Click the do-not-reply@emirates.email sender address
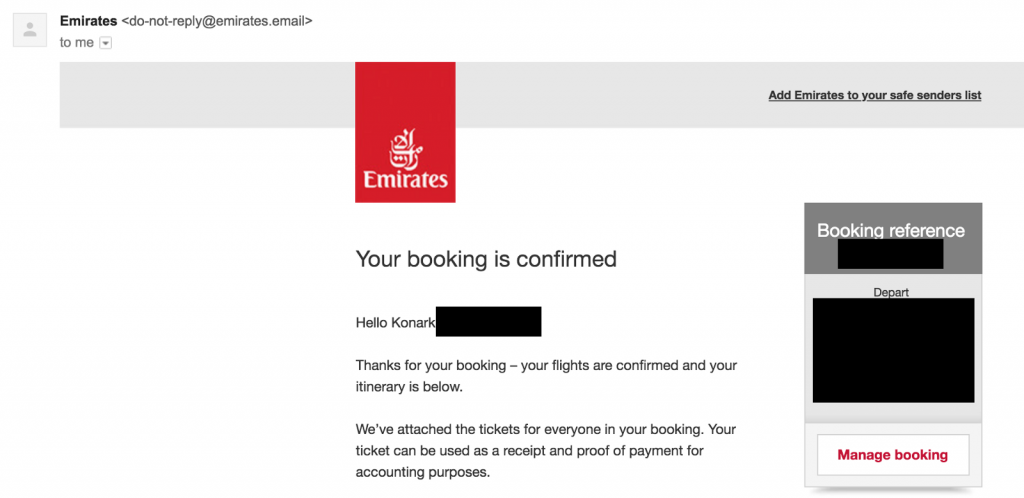Screen dimensions: 1024x498 [217, 21]
